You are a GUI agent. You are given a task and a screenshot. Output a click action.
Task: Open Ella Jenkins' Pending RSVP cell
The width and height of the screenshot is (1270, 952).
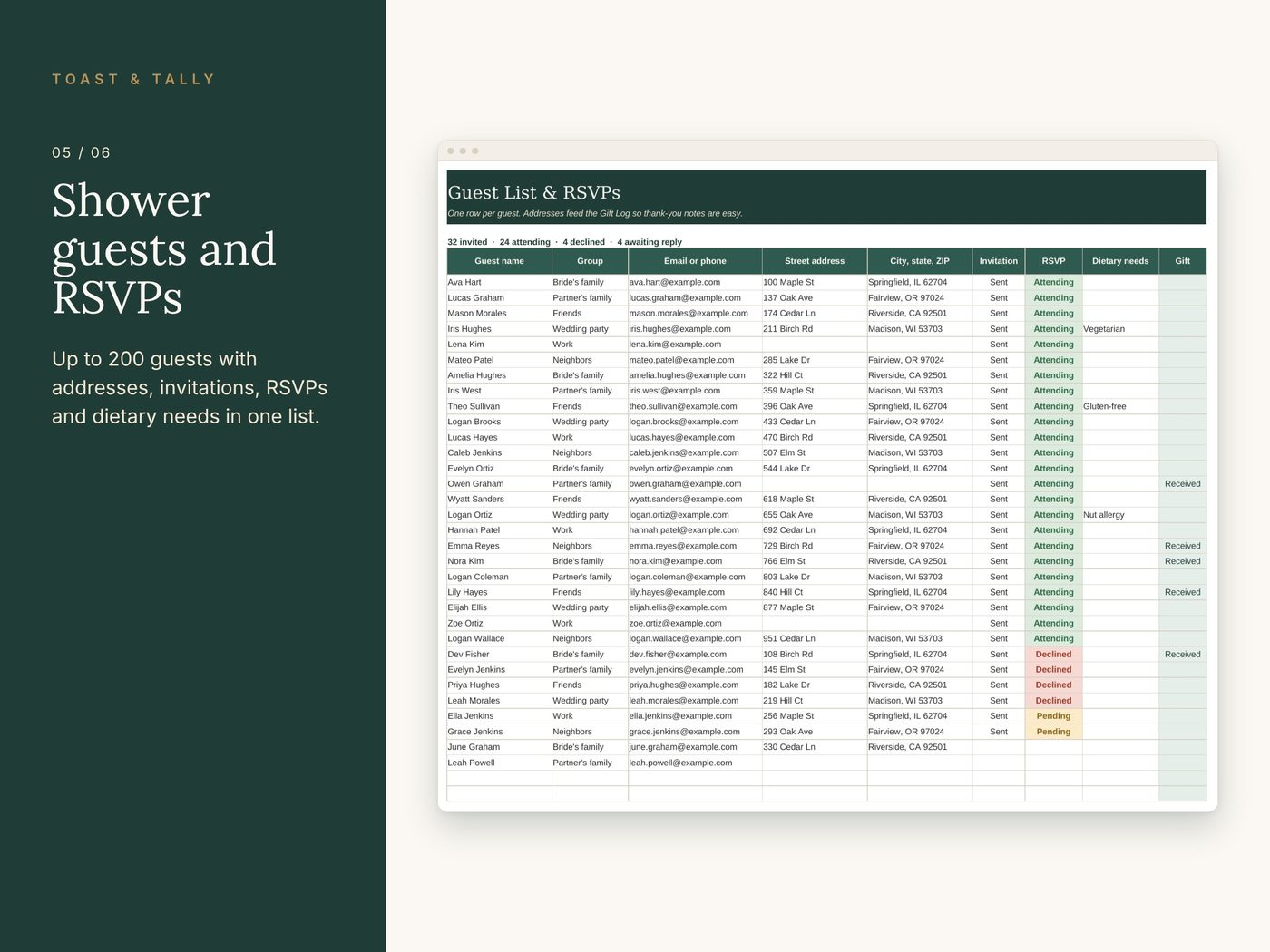(x=1053, y=716)
